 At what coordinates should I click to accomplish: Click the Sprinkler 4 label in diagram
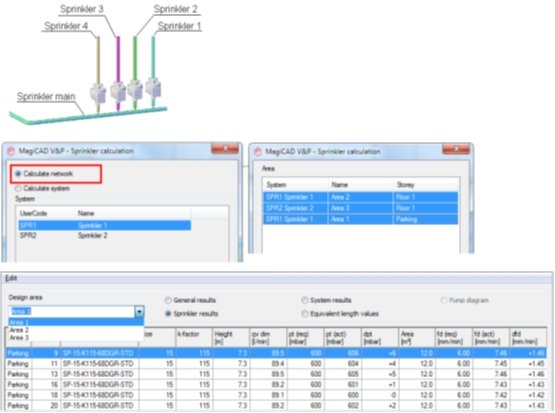click(66, 26)
